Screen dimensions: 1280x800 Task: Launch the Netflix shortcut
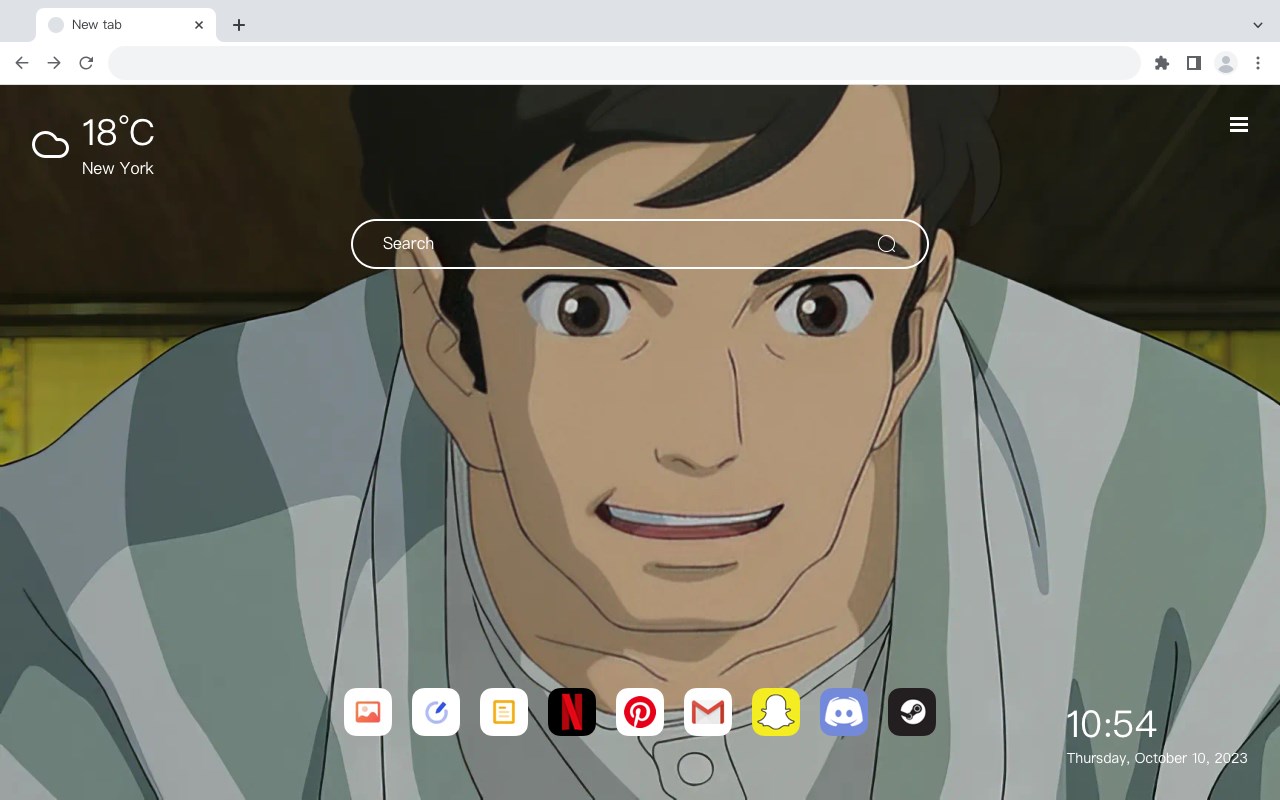tap(572, 712)
